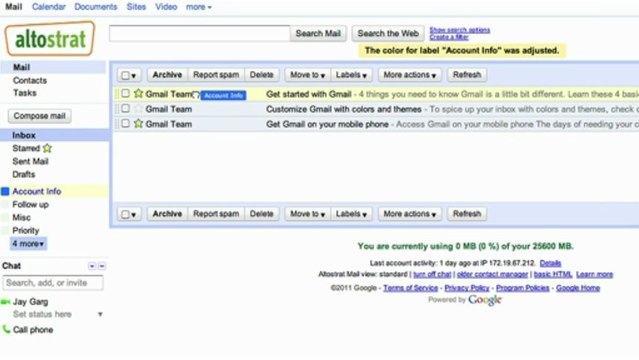639x360 pixels.
Task: Select the Account Info label in sidebar
Action: 37,191
